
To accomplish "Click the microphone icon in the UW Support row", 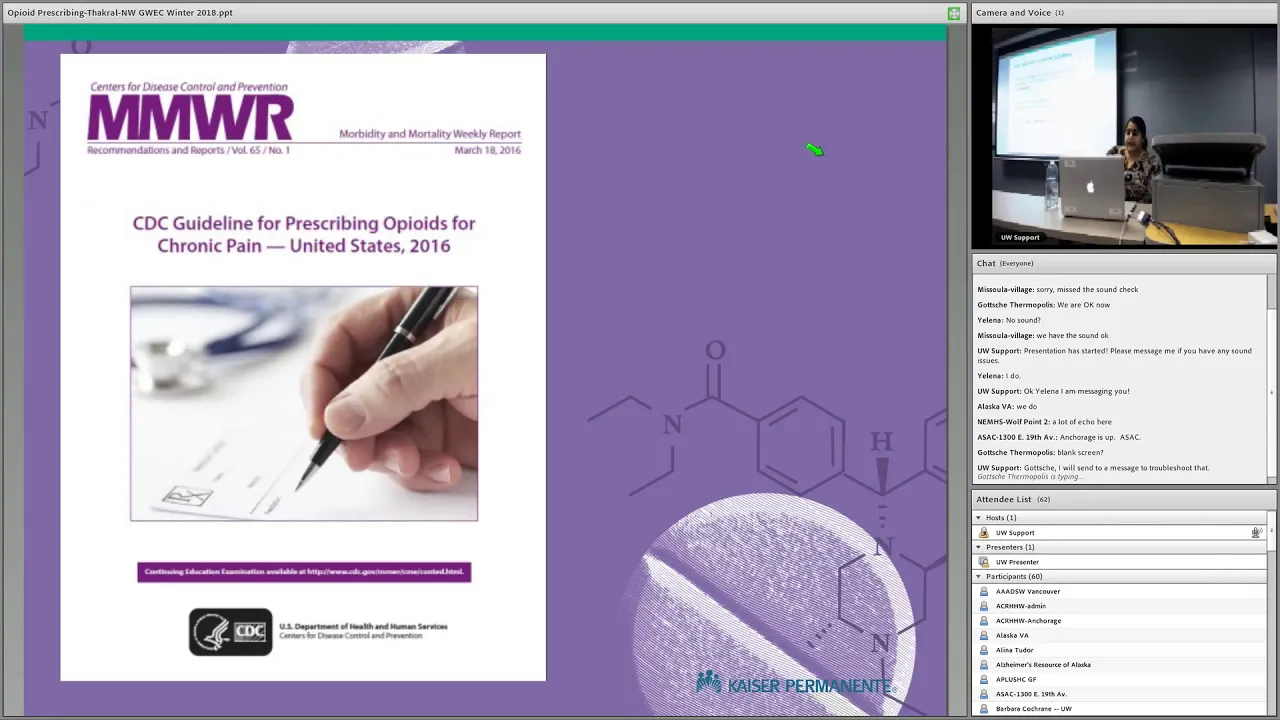I will coord(1256,533).
